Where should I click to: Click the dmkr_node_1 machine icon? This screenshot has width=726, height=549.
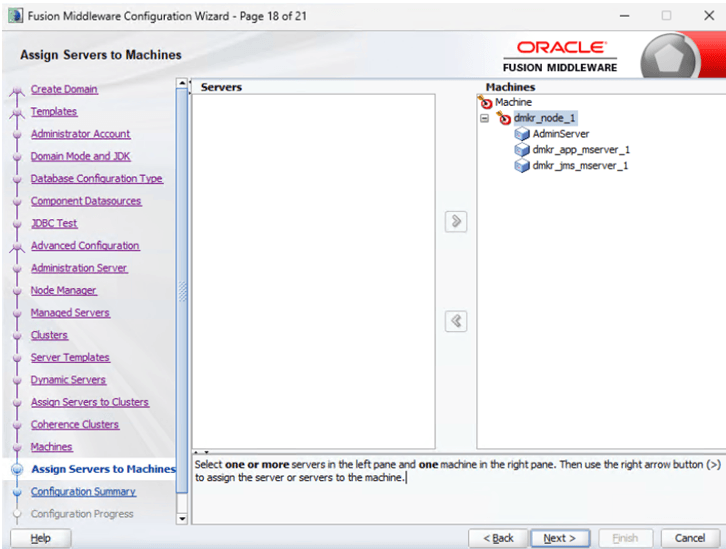click(504, 118)
